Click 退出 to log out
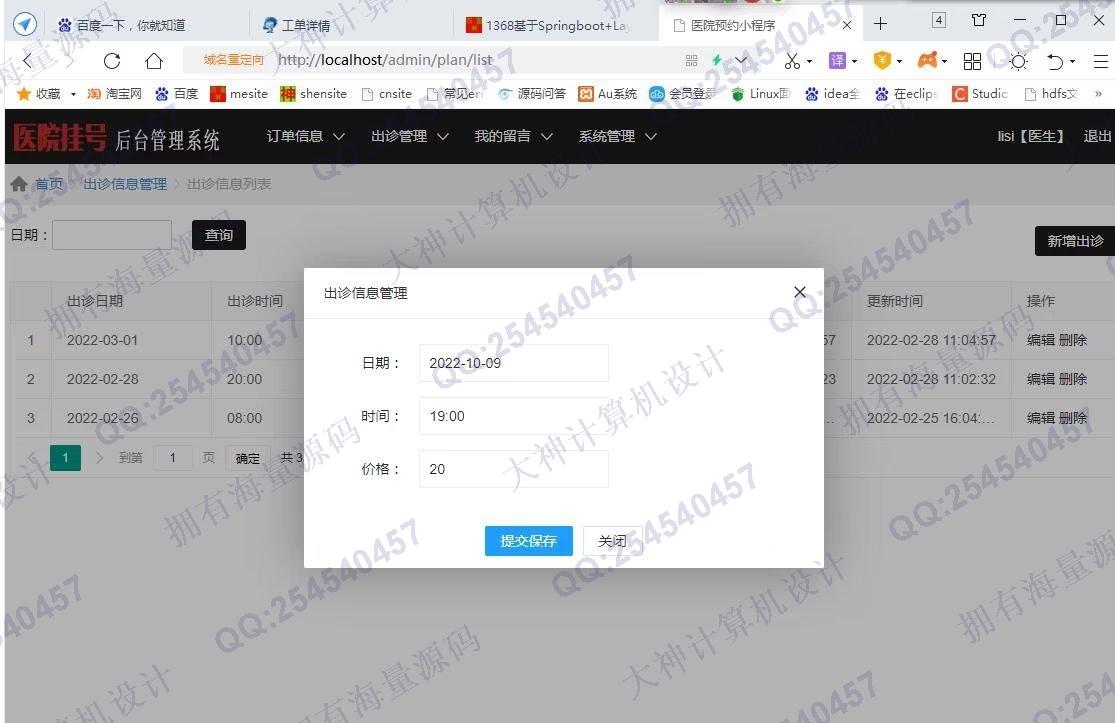The image size is (1115, 723). pyautogui.click(x=1097, y=136)
